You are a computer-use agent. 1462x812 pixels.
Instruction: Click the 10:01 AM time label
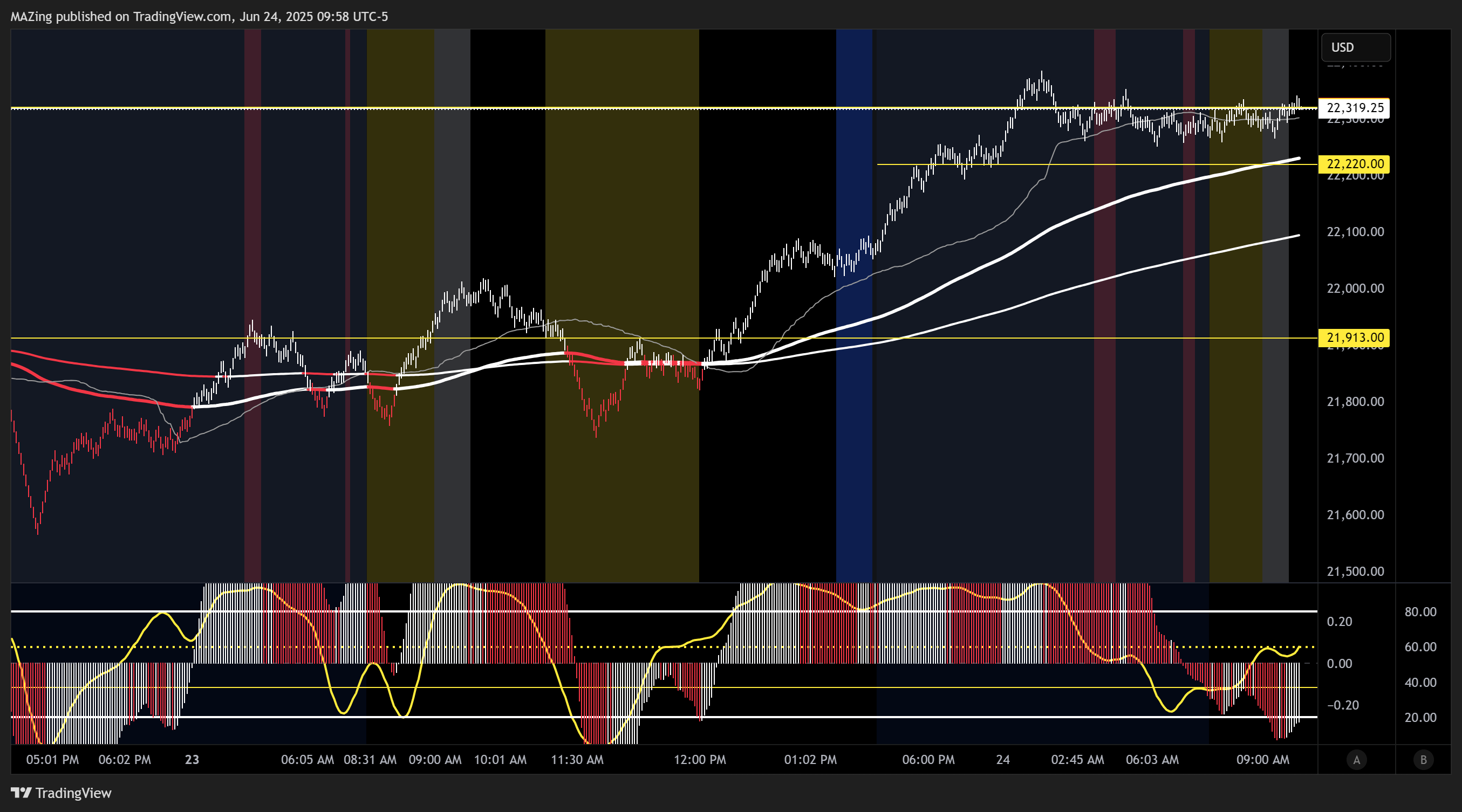click(x=500, y=760)
